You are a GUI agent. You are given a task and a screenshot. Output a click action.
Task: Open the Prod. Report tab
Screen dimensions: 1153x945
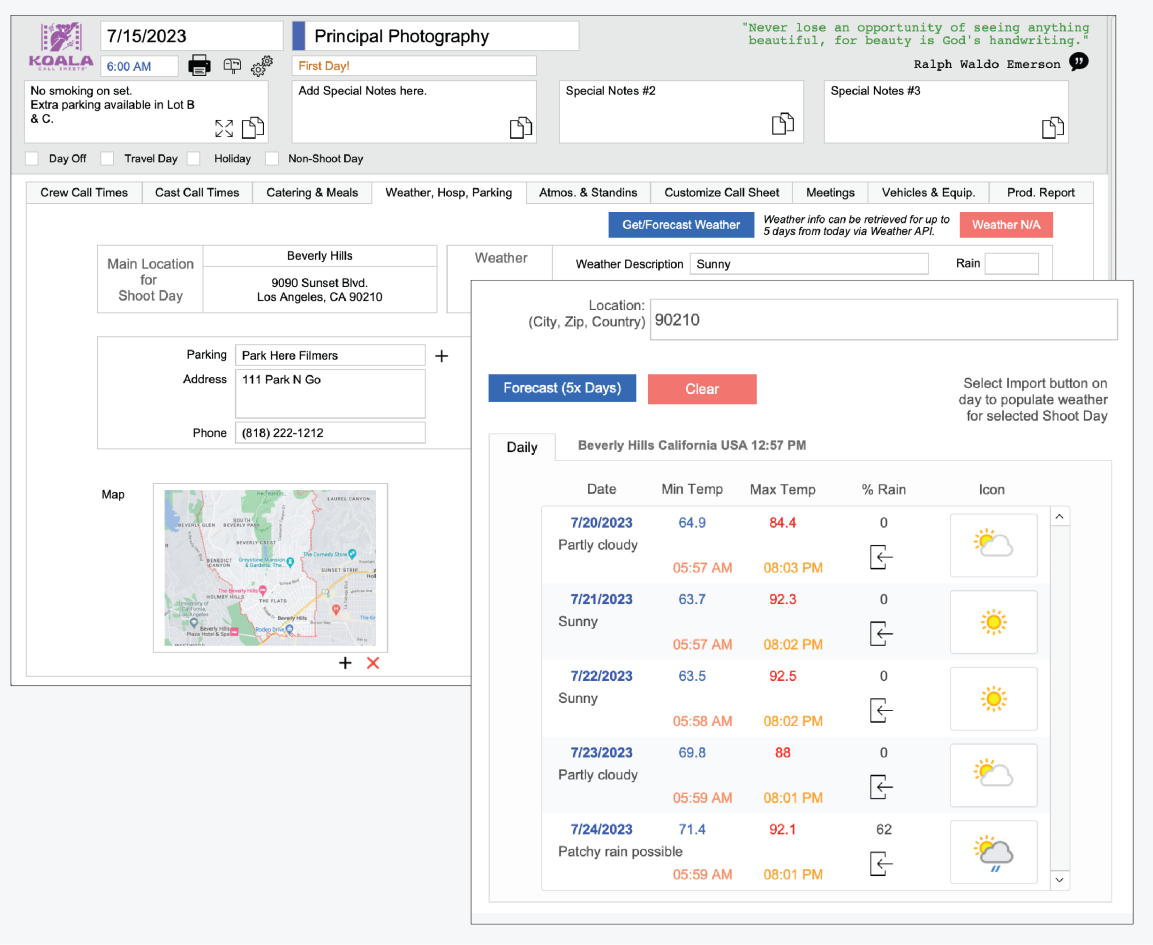click(1041, 193)
